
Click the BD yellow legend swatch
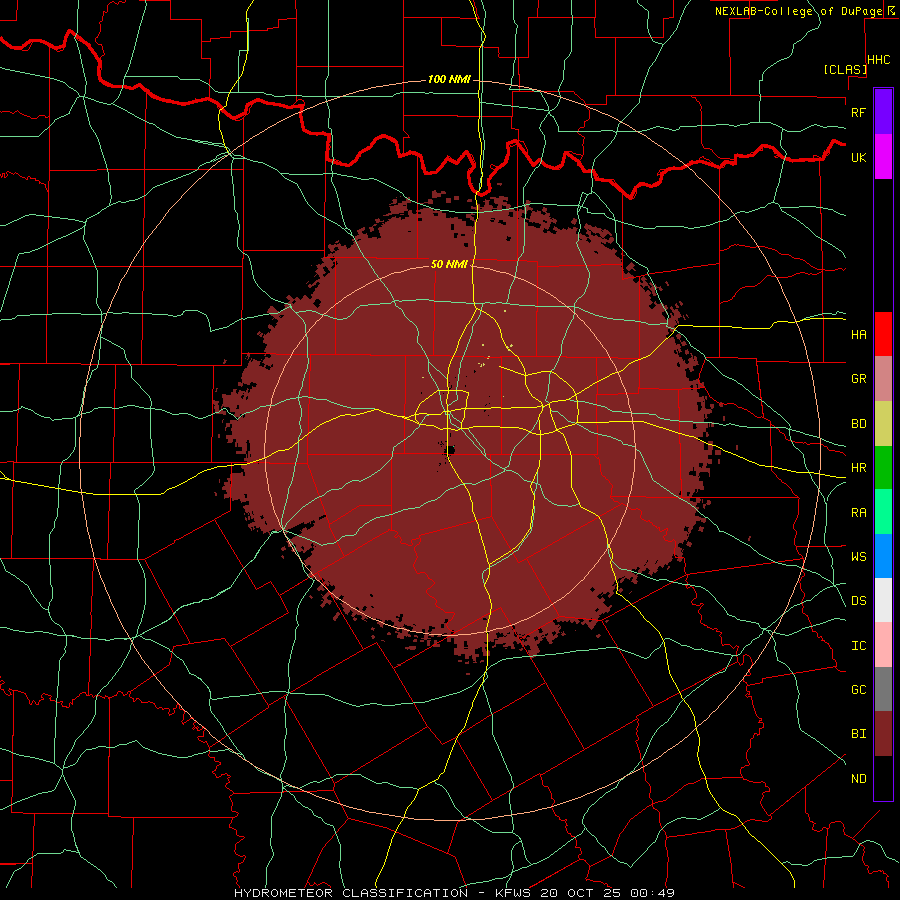pos(883,424)
